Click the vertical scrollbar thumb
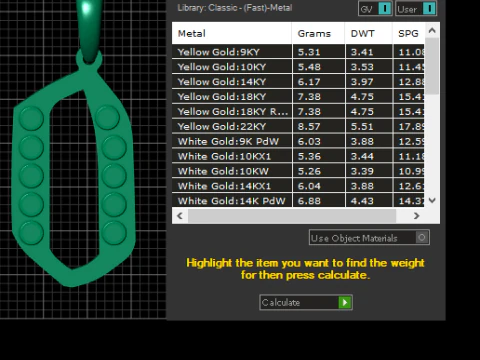 (432, 66)
